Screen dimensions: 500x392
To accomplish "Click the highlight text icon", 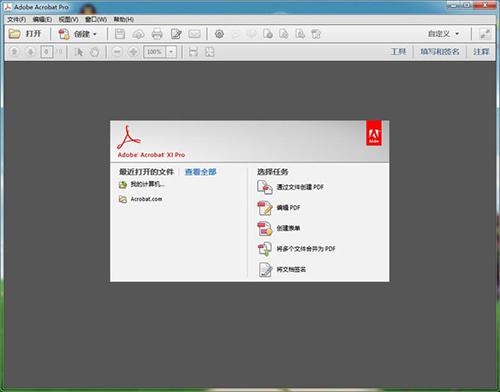I will [x=252, y=34].
